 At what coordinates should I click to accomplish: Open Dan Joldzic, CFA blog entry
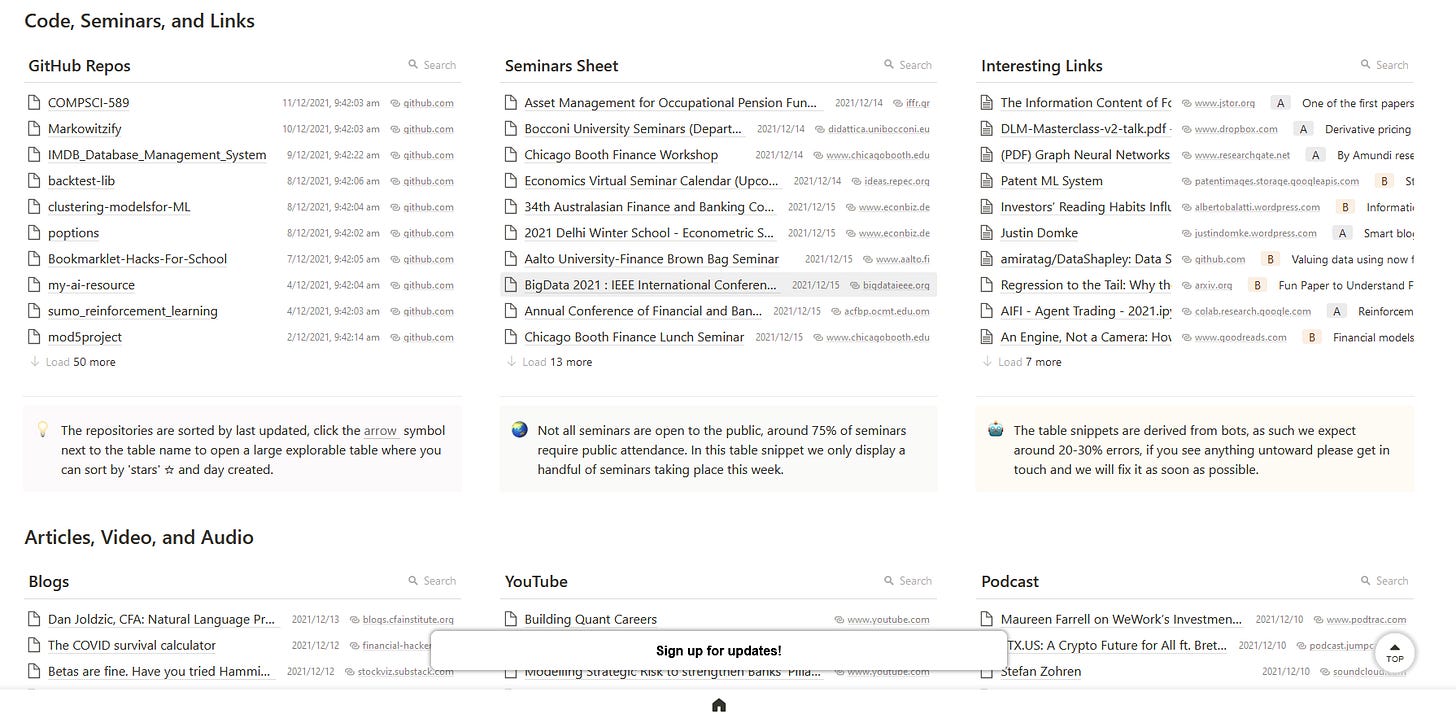click(161, 620)
